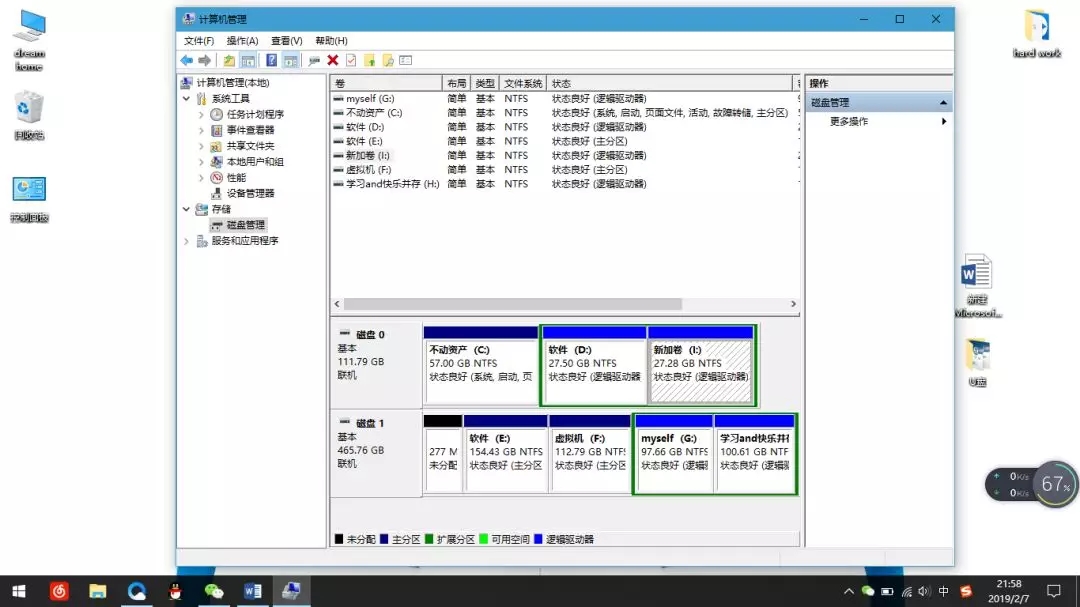Click the back navigation arrow in toolbar
This screenshot has width=1080, height=607.
pyautogui.click(x=187, y=60)
